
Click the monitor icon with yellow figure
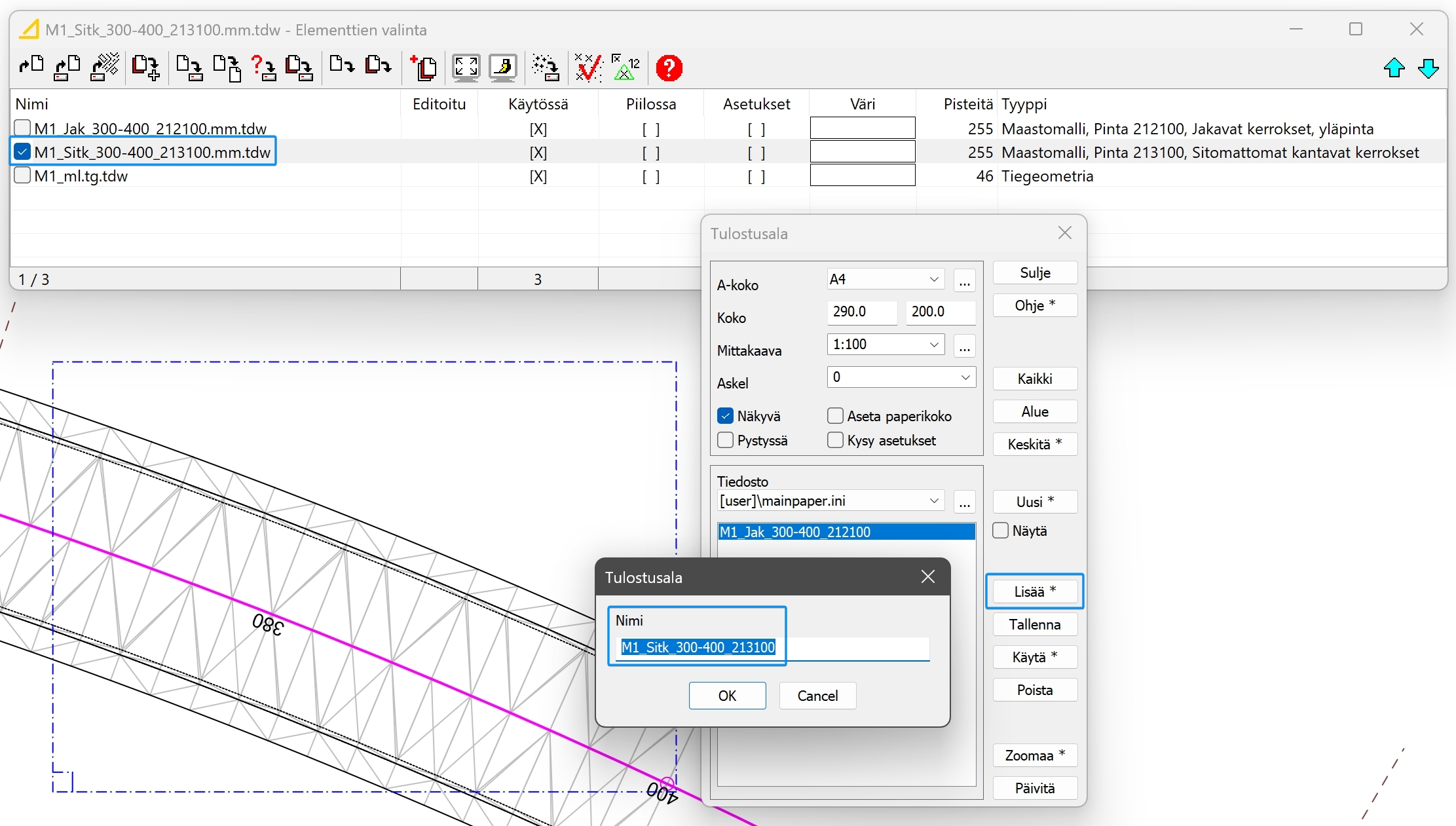point(502,67)
